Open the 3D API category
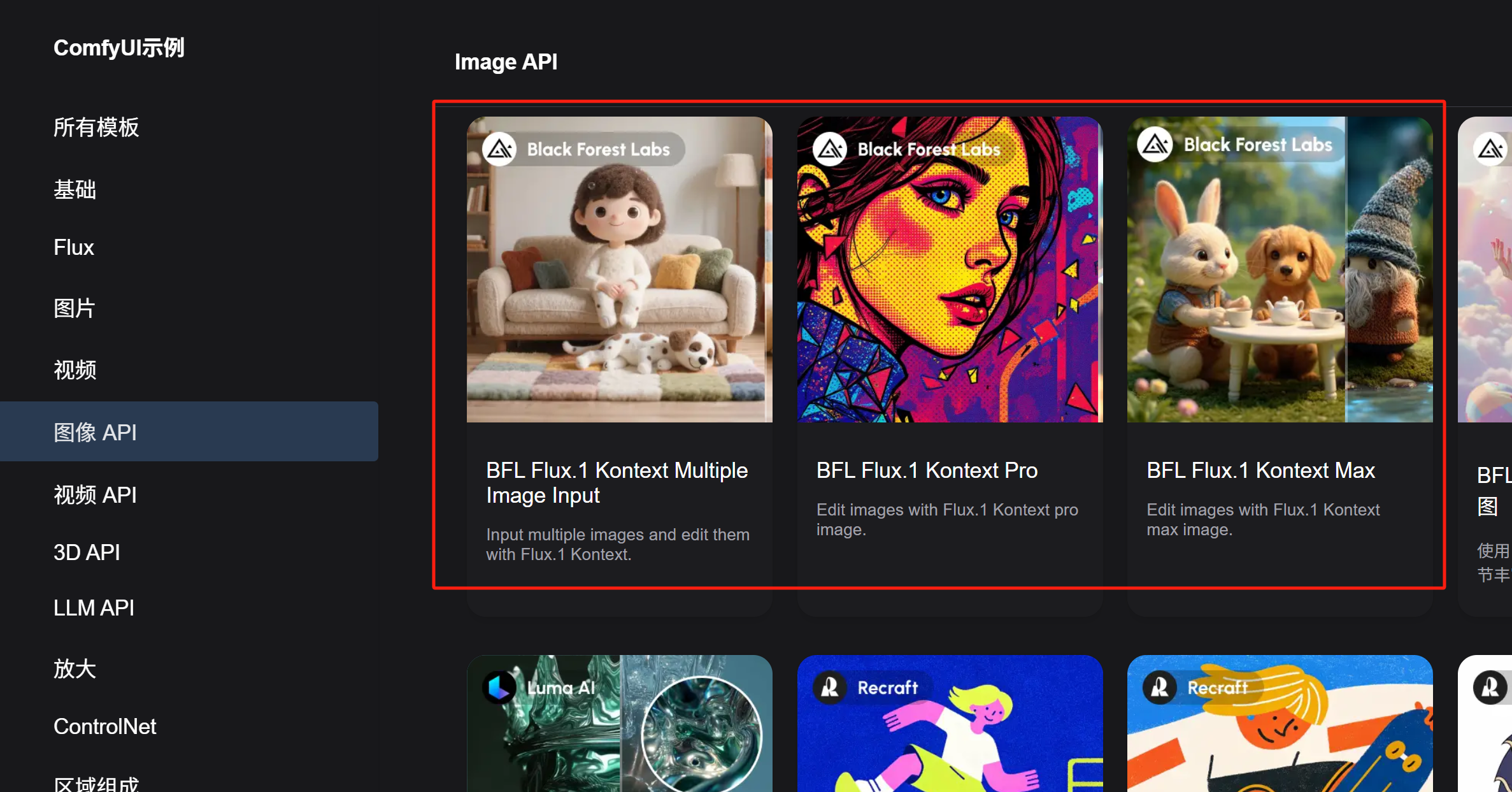 coord(87,552)
